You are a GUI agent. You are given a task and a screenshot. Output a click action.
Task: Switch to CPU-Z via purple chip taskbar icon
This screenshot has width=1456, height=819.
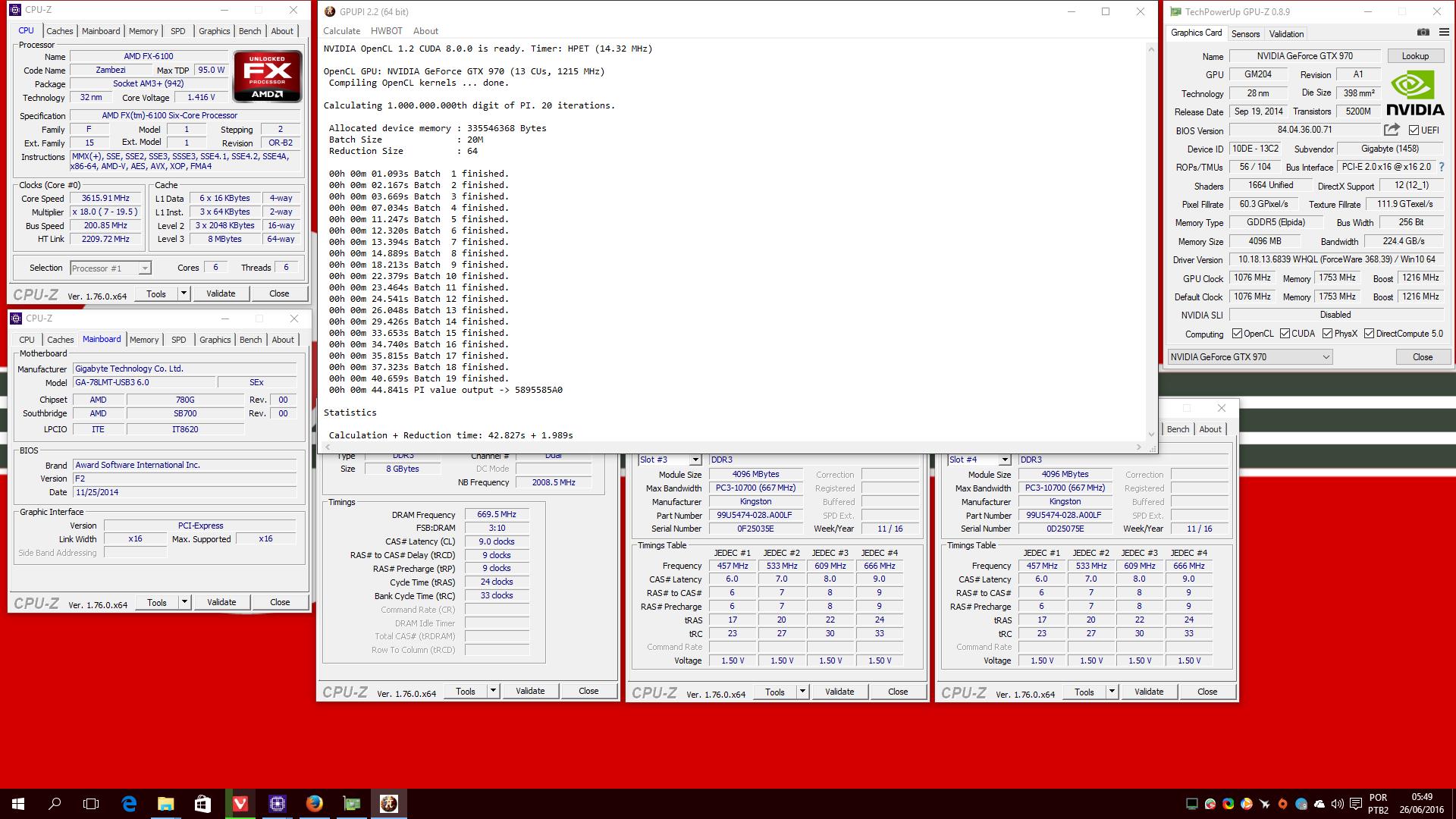tap(277, 804)
